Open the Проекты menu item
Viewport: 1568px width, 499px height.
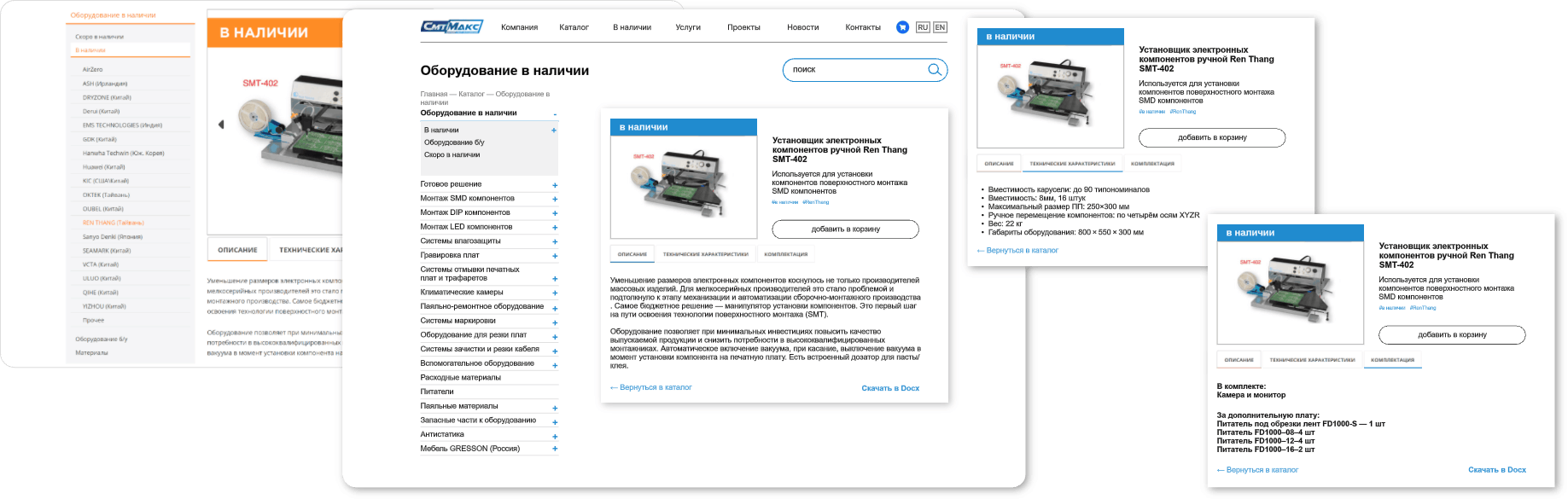pos(743,27)
